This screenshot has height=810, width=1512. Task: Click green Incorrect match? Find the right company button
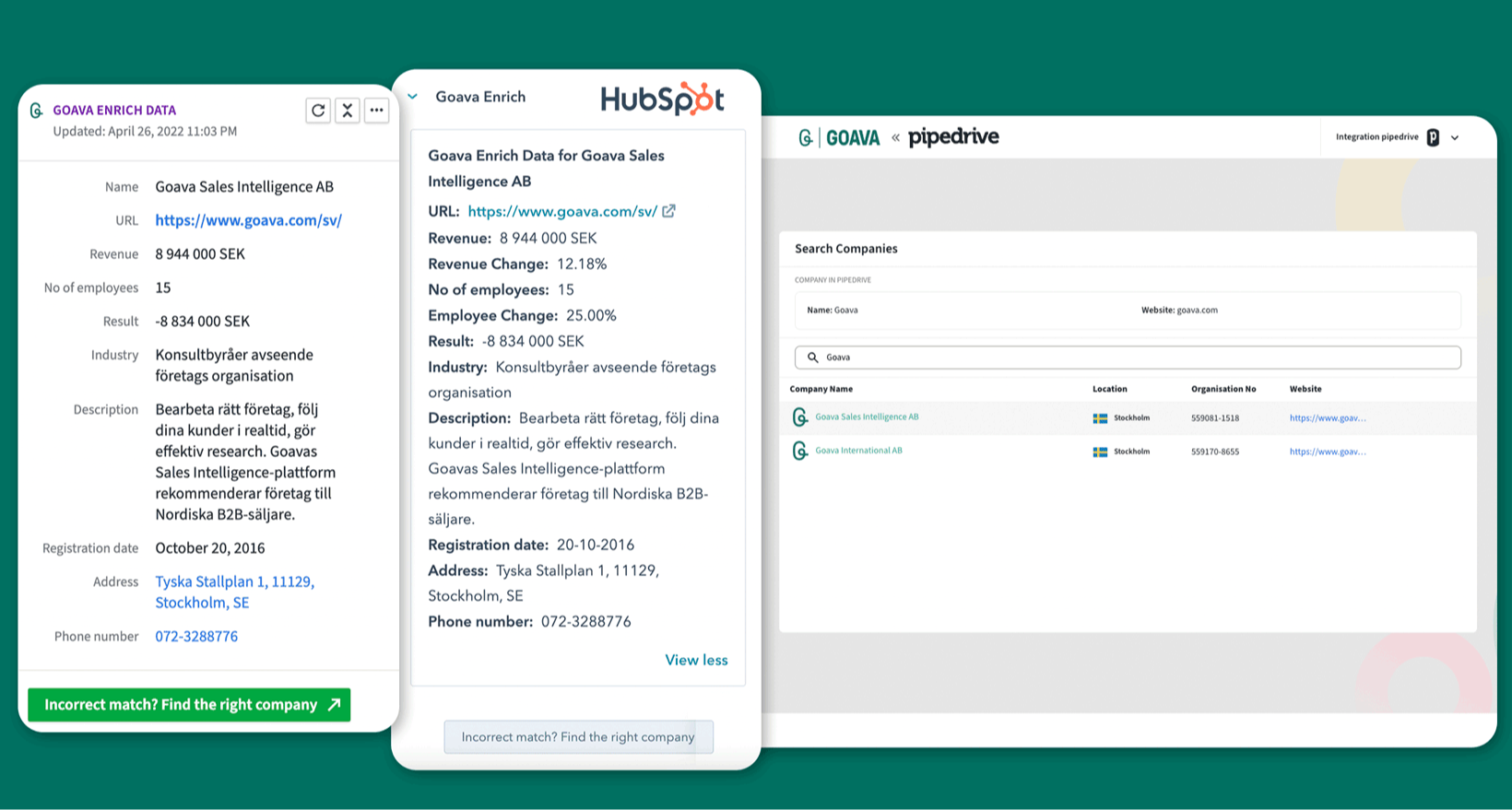click(189, 705)
